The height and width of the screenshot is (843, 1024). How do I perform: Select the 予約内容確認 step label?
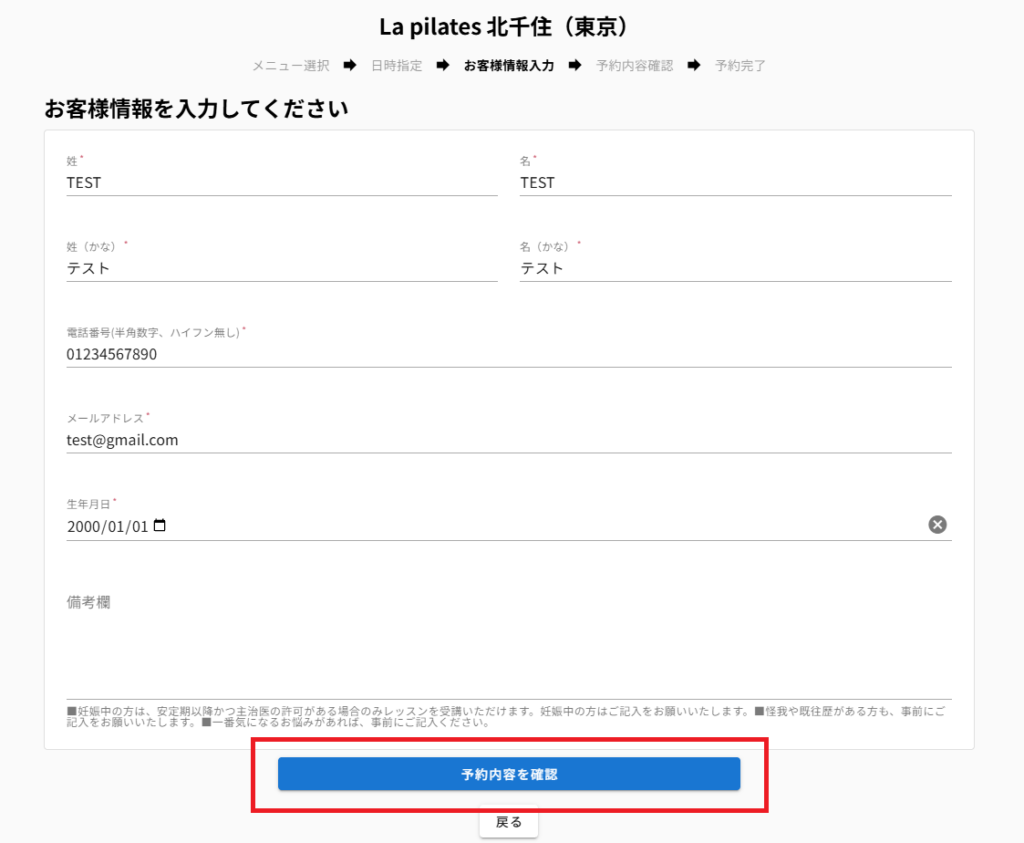click(x=634, y=66)
